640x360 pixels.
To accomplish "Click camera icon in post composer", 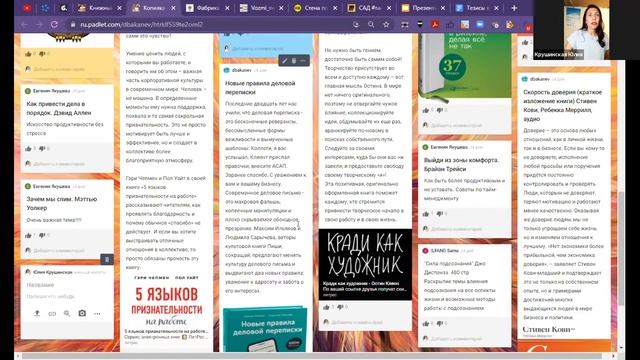I will coord(82,313).
